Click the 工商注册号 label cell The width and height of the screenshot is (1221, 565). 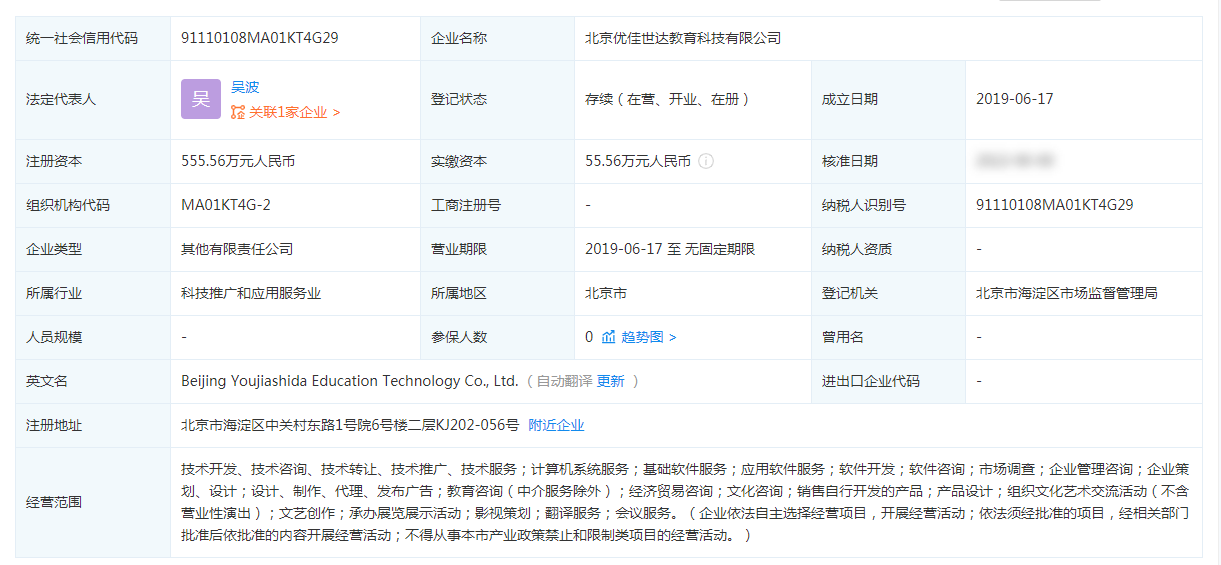click(x=497, y=205)
